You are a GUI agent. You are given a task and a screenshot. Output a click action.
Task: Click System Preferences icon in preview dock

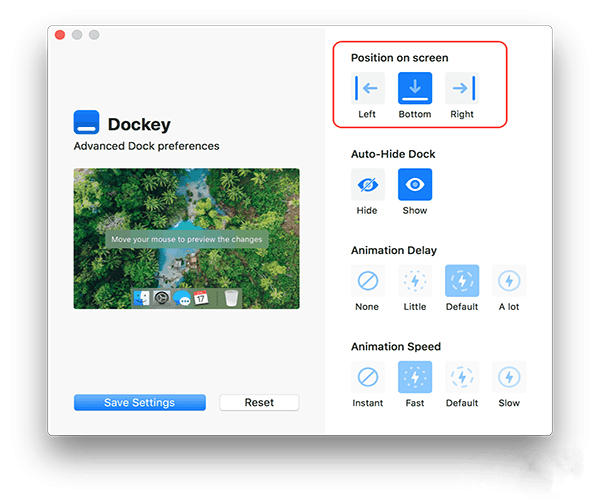click(x=161, y=298)
